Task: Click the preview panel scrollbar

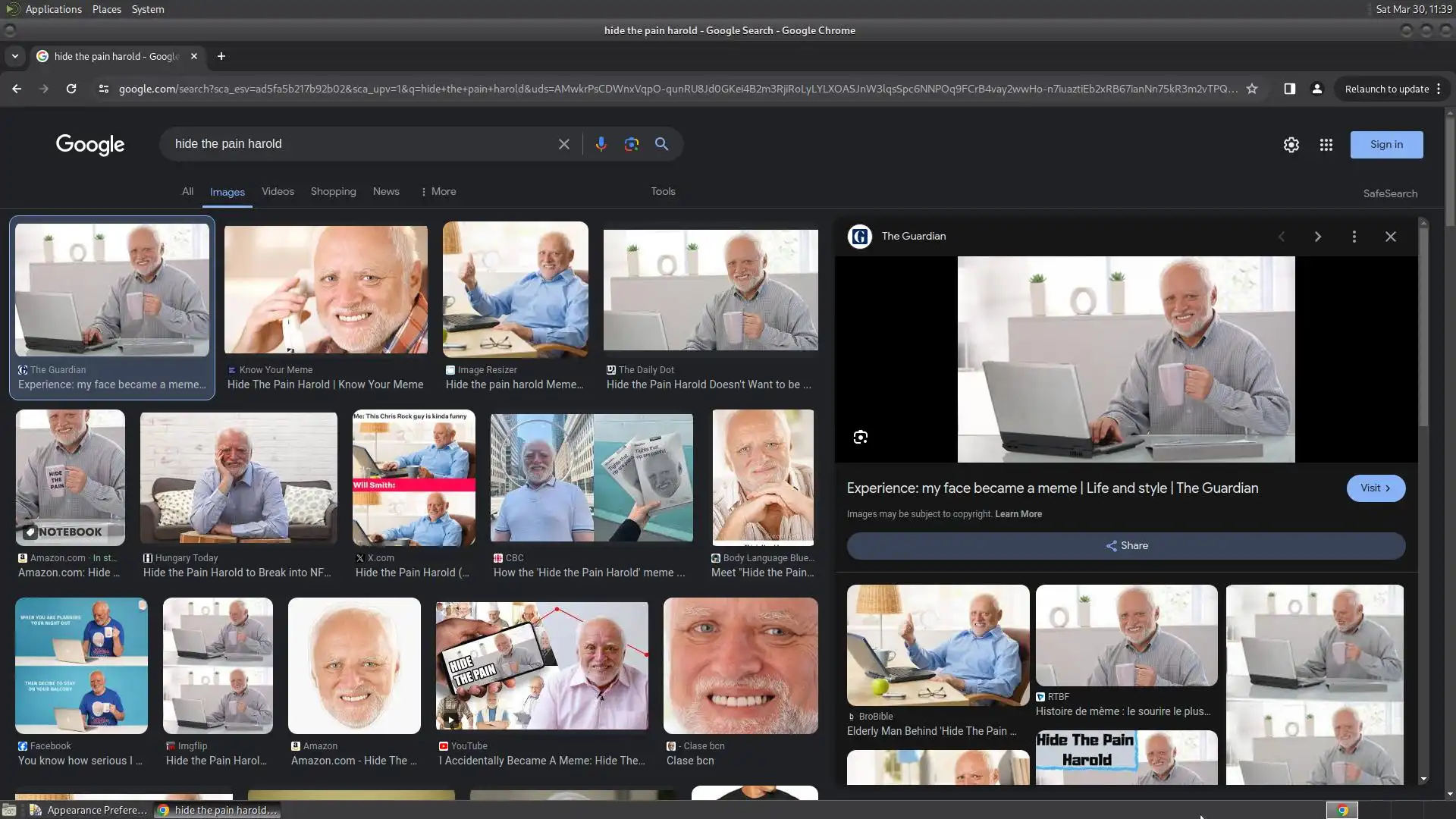Action: click(1423, 326)
